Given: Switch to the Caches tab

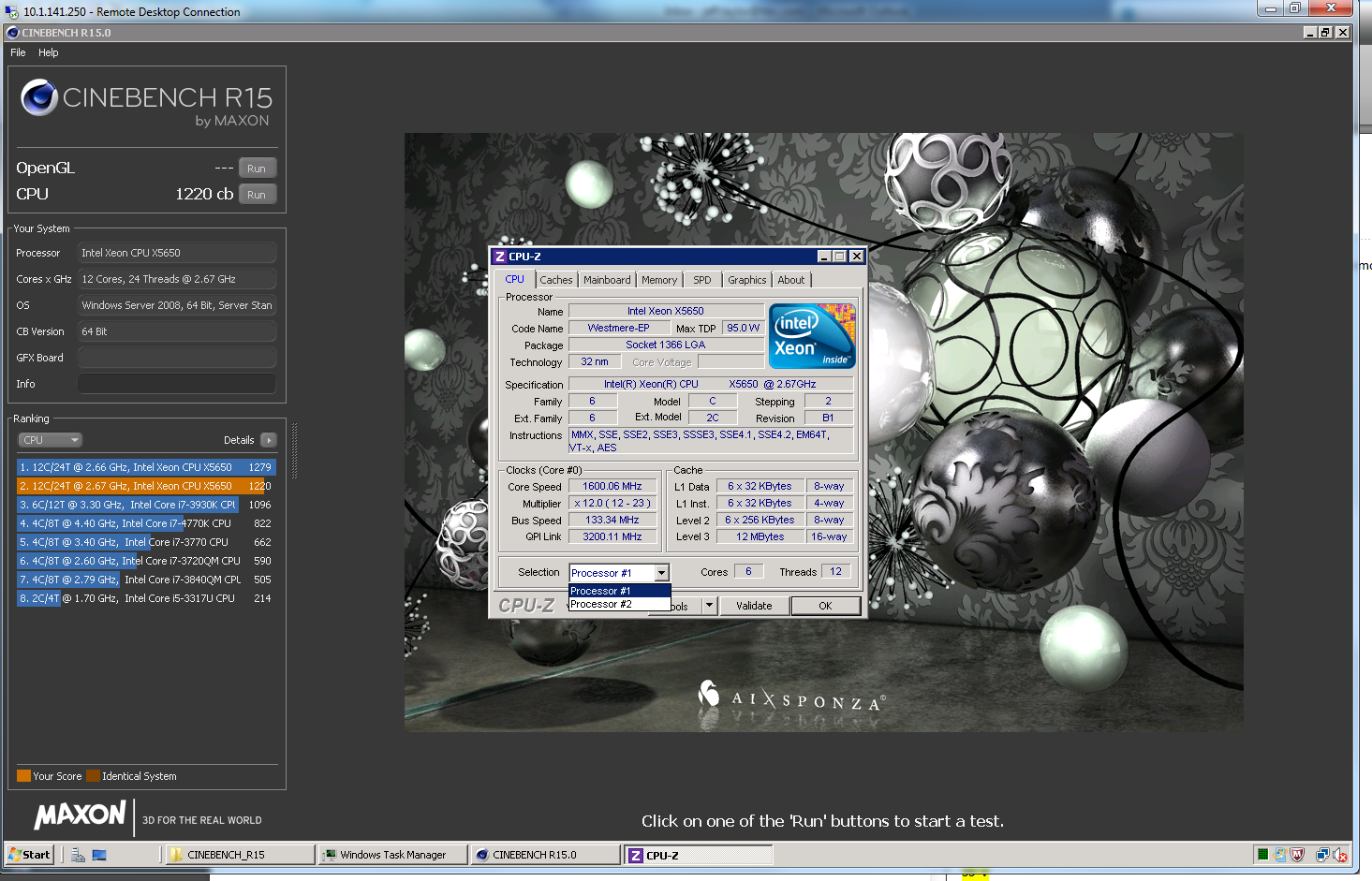Looking at the screenshot, I should point(556,280).
